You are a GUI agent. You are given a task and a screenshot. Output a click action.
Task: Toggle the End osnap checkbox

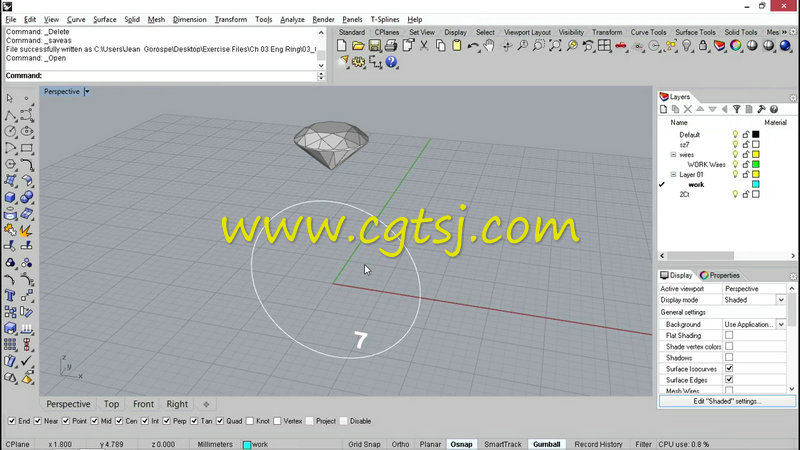coord(12,421)
